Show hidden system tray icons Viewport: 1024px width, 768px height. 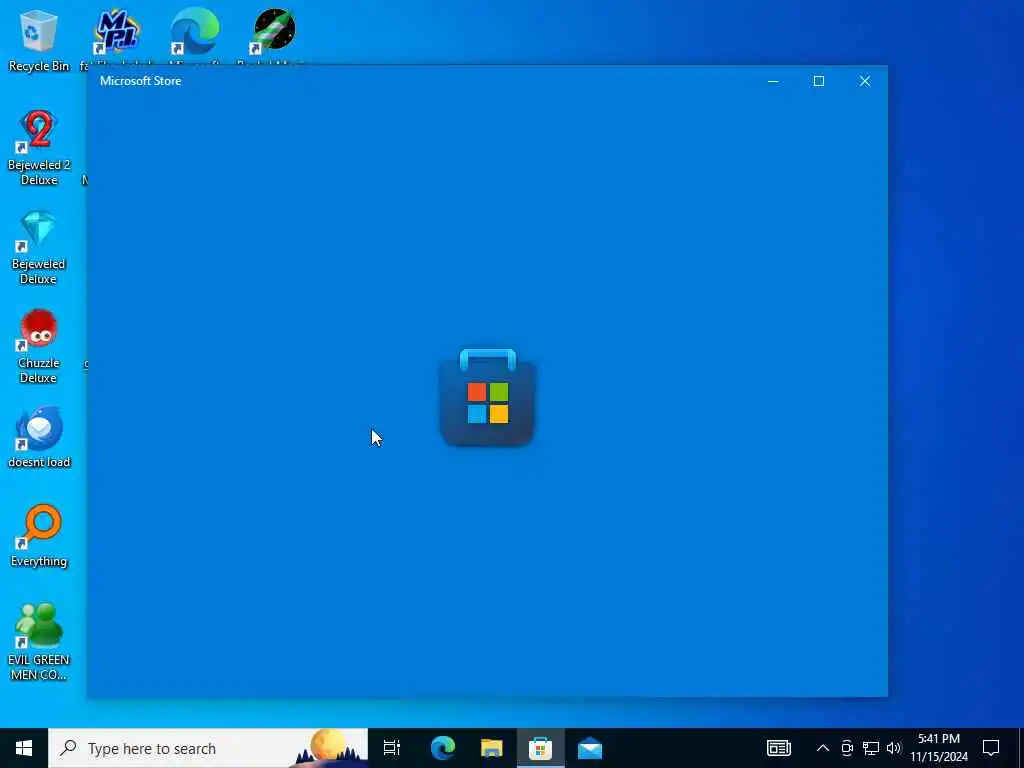(823, 748)
